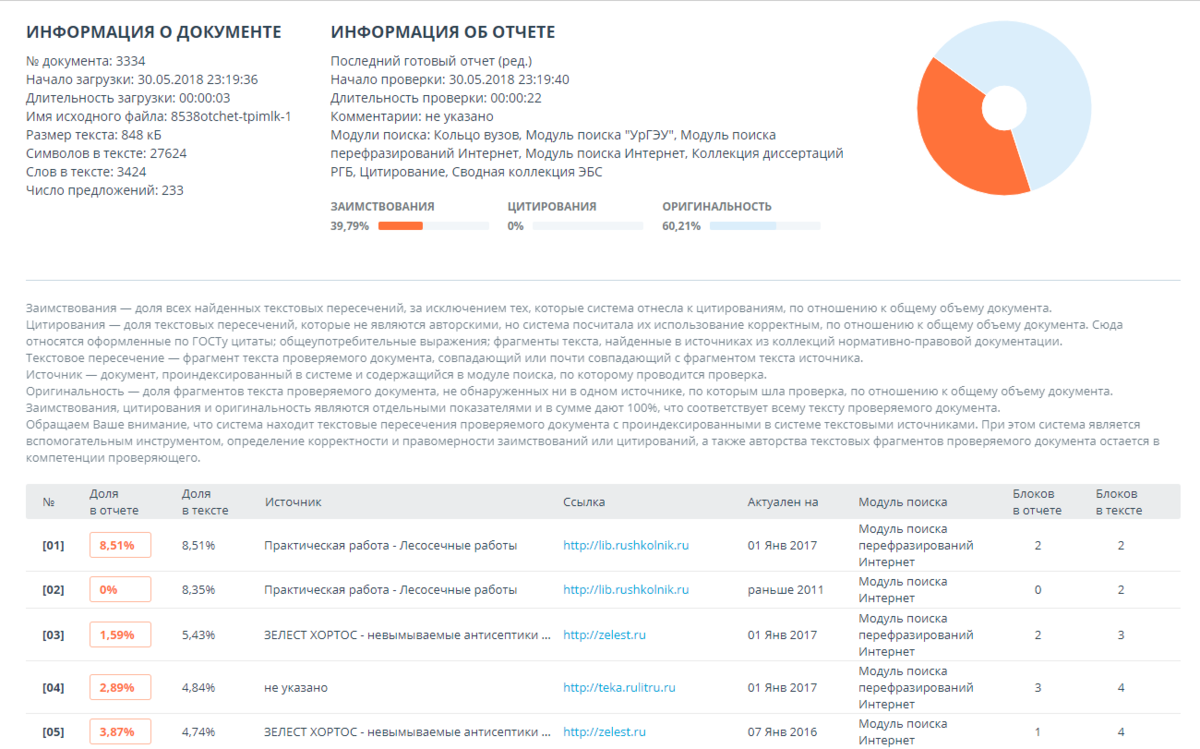Click the 'ОРИГИНАЛЬНОСТЬ' label

717,206
